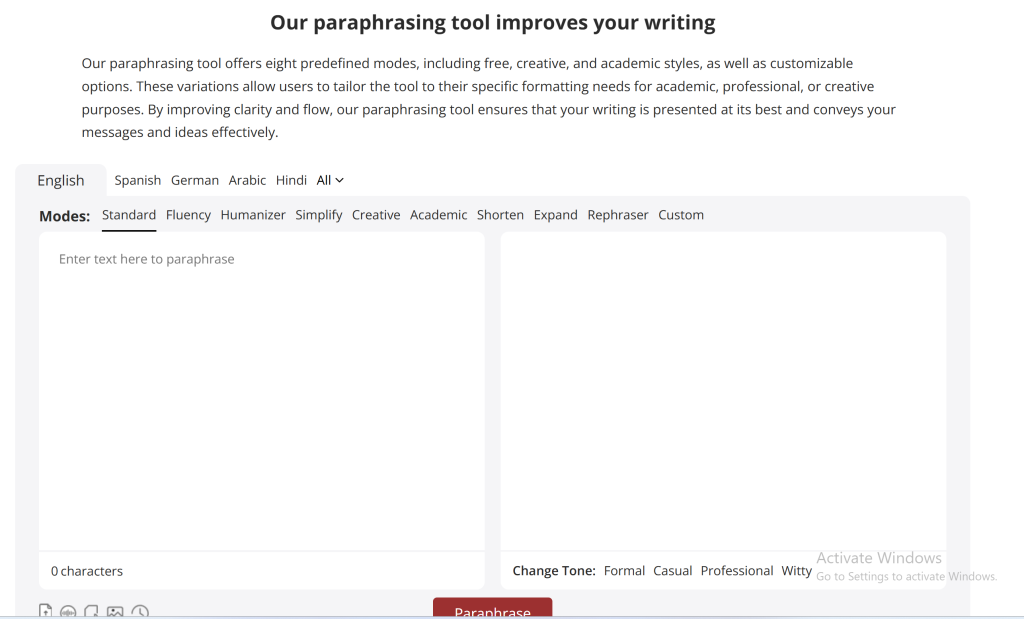The width and height of the screenshot is (1024, 619).
Task: Click the paste text icon
Action: [91, 610]
